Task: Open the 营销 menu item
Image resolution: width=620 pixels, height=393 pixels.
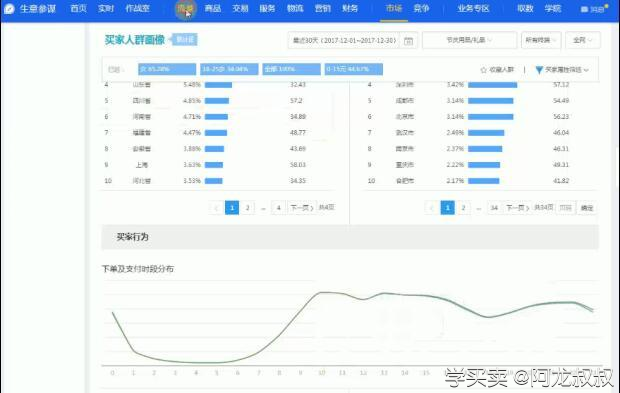Action: pyautogui.click(x=323, y=8)
